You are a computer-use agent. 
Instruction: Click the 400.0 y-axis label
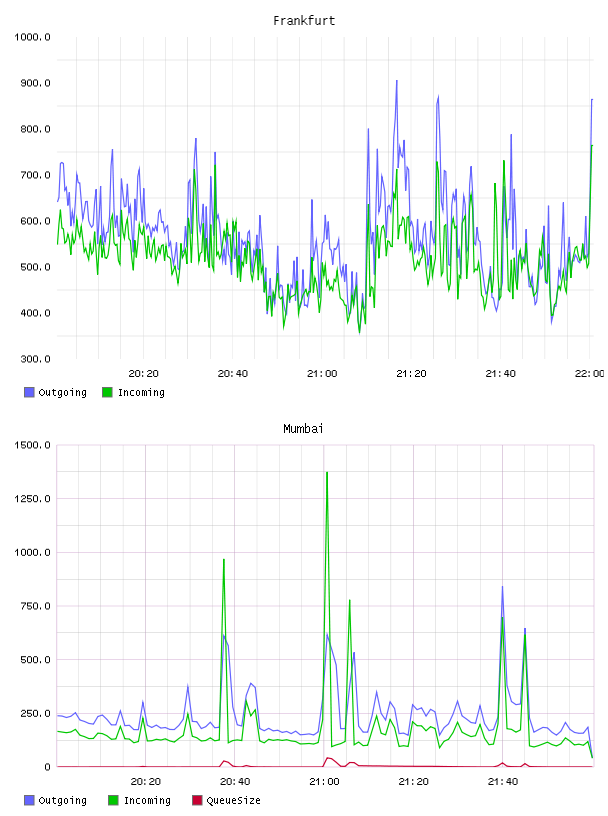tap(35, 313)
